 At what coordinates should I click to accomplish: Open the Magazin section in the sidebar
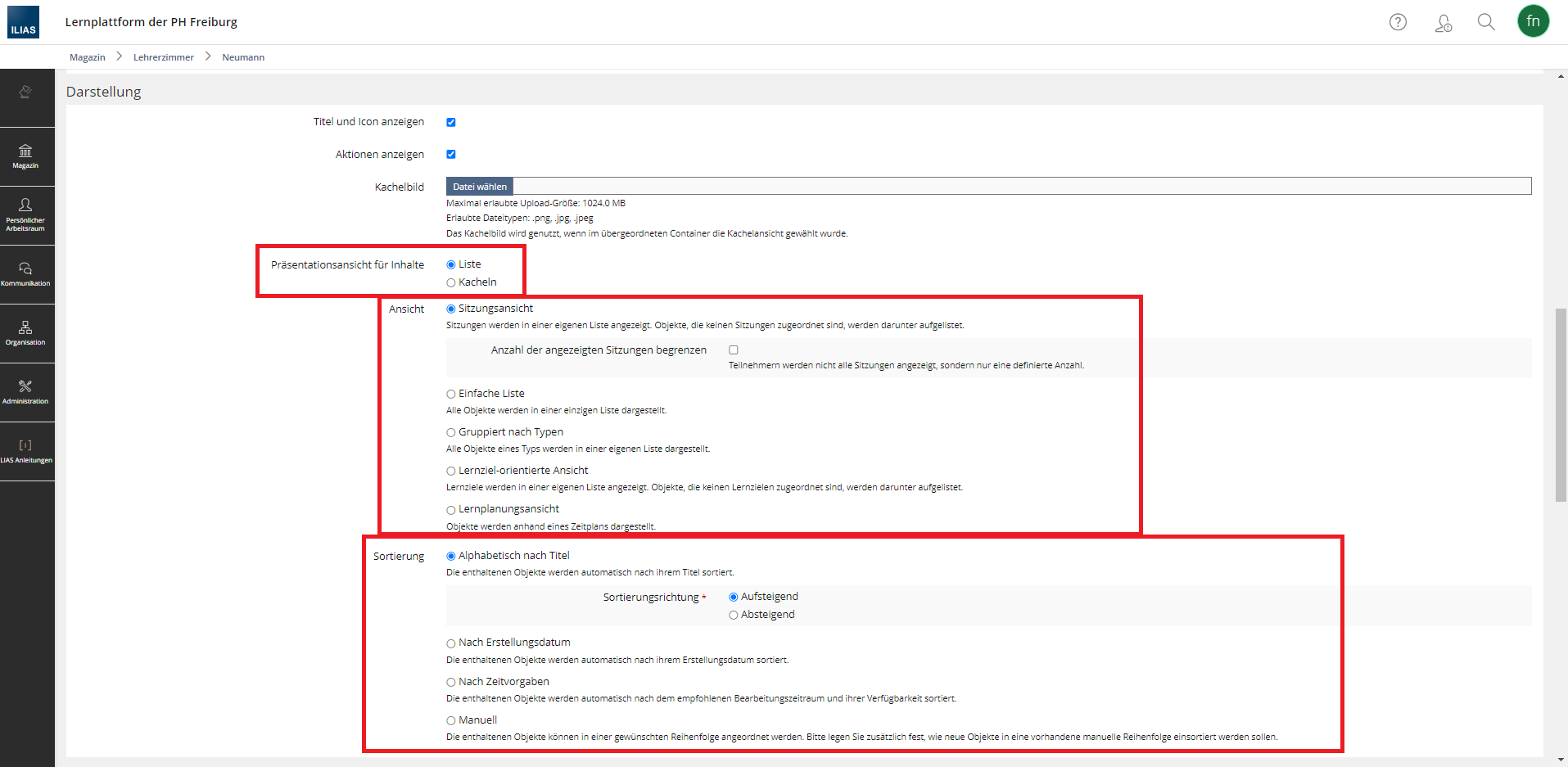pyautogui.click(x=25, y=156)
